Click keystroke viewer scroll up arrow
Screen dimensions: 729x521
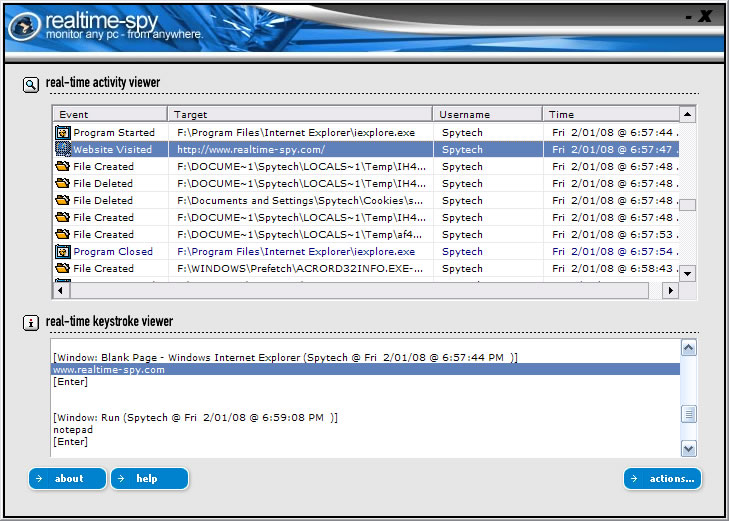[x=689, y=348]
